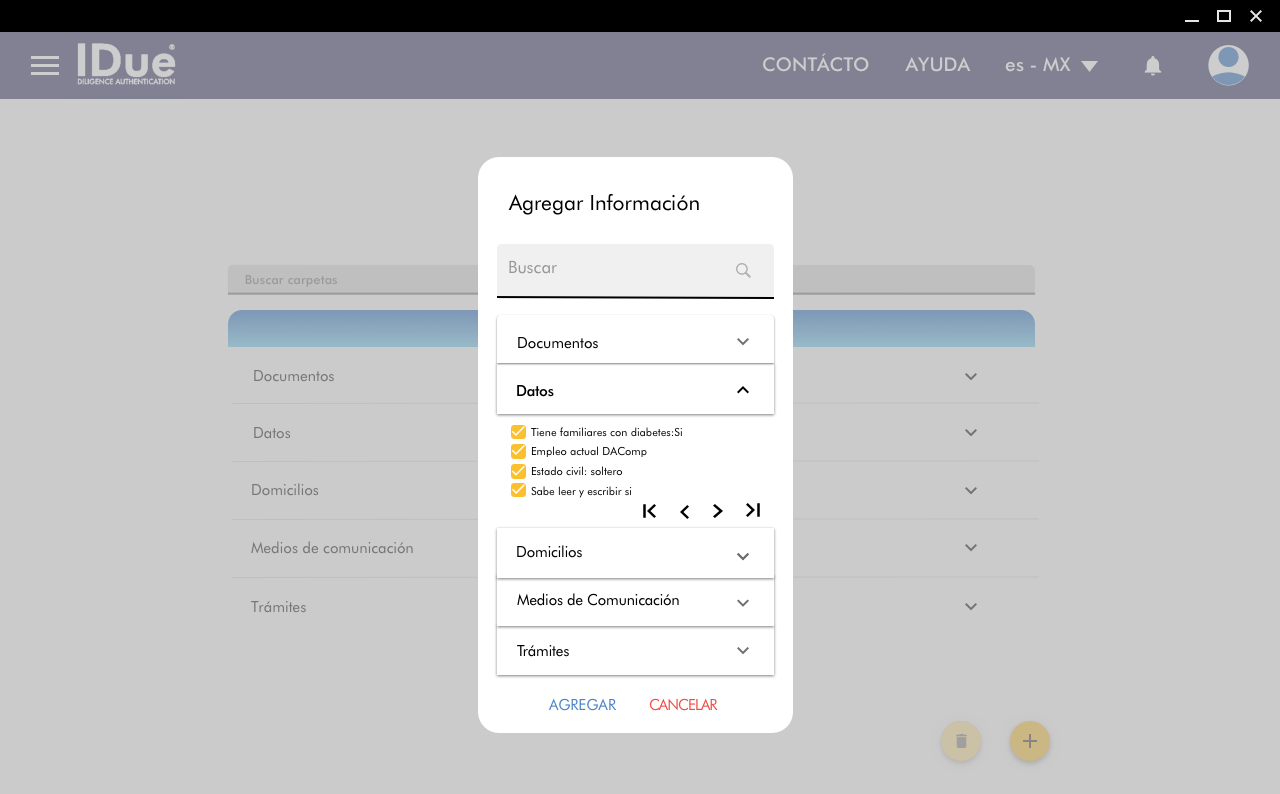Open the es - MX language dropdown

[x=1051, y=65]
